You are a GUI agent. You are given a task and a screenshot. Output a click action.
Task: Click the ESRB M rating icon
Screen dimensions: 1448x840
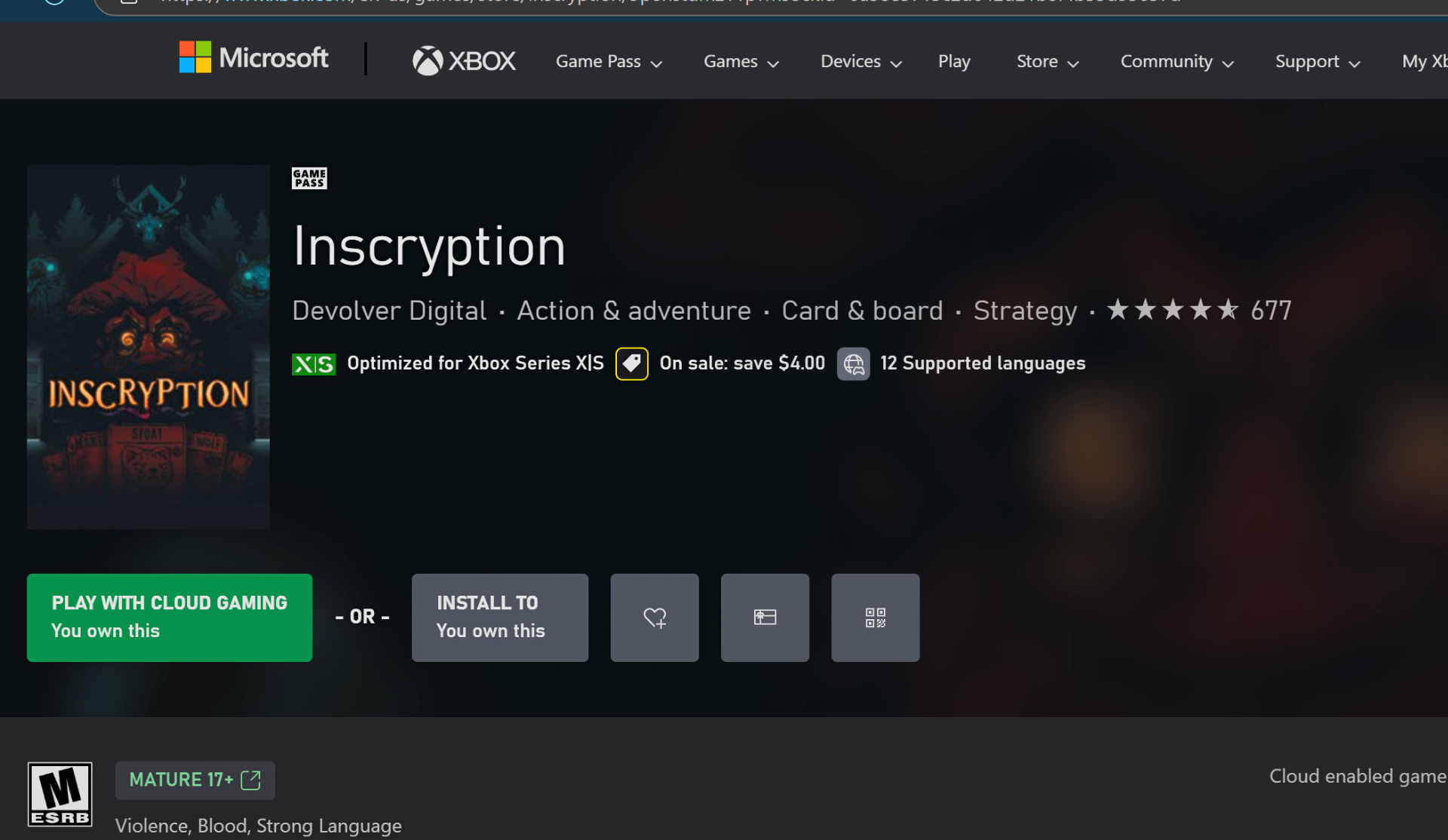click(60, 794)
